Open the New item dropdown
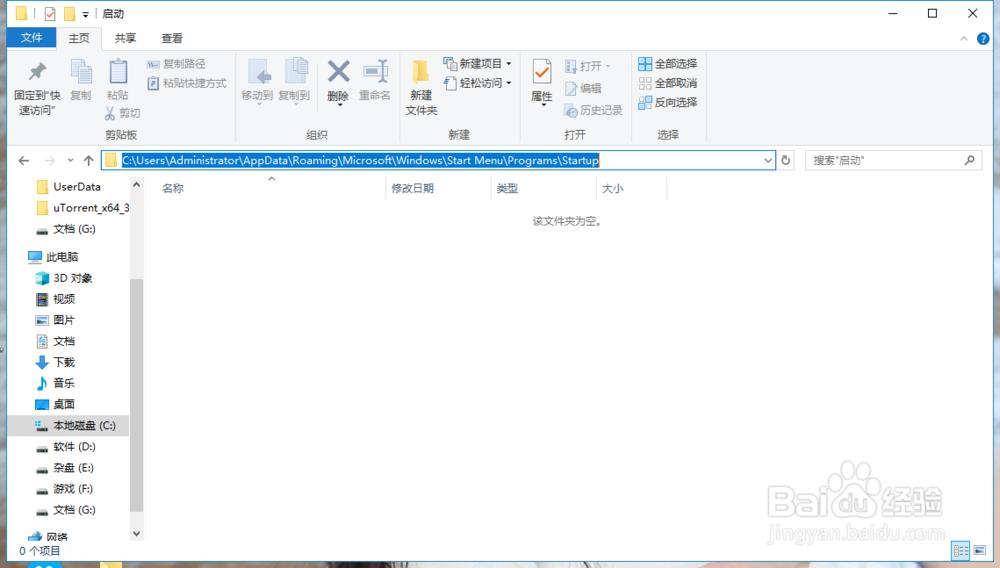Viewport: 1000px width, 568px height. pos(478,64)
